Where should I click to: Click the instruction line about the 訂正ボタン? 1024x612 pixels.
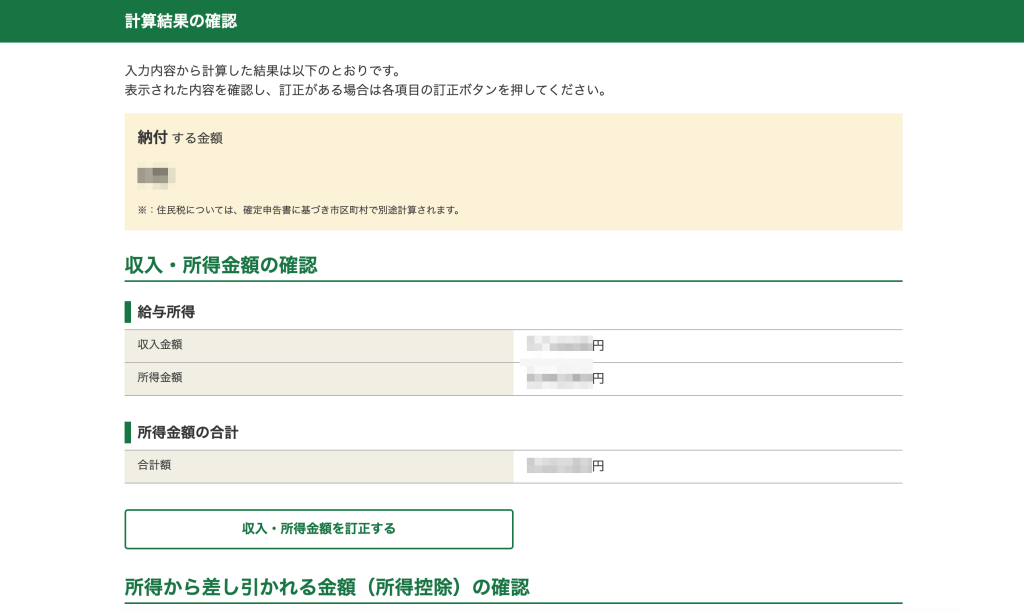[x=366, y=90]
